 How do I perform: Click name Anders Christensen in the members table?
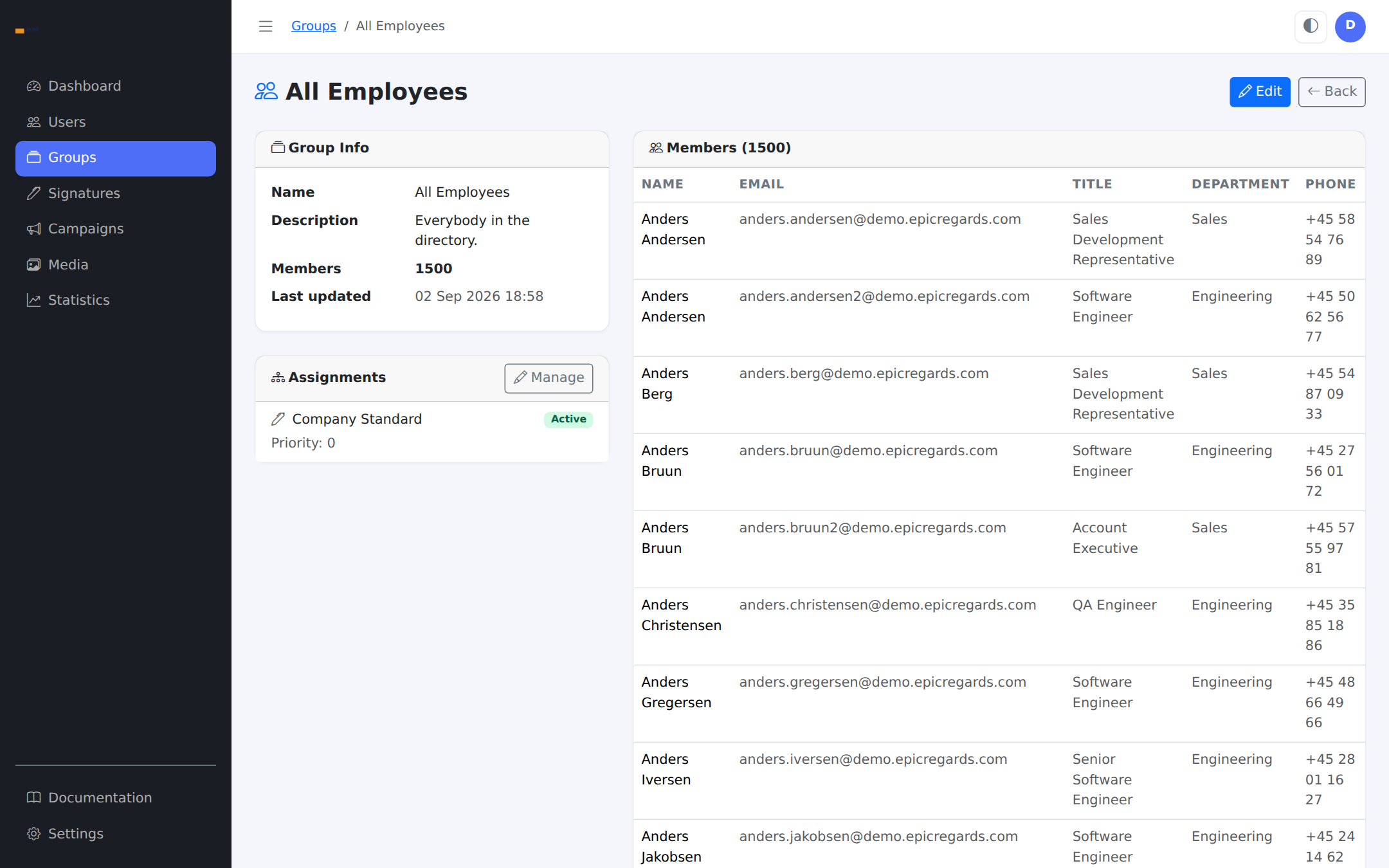(x=681, y=615)
